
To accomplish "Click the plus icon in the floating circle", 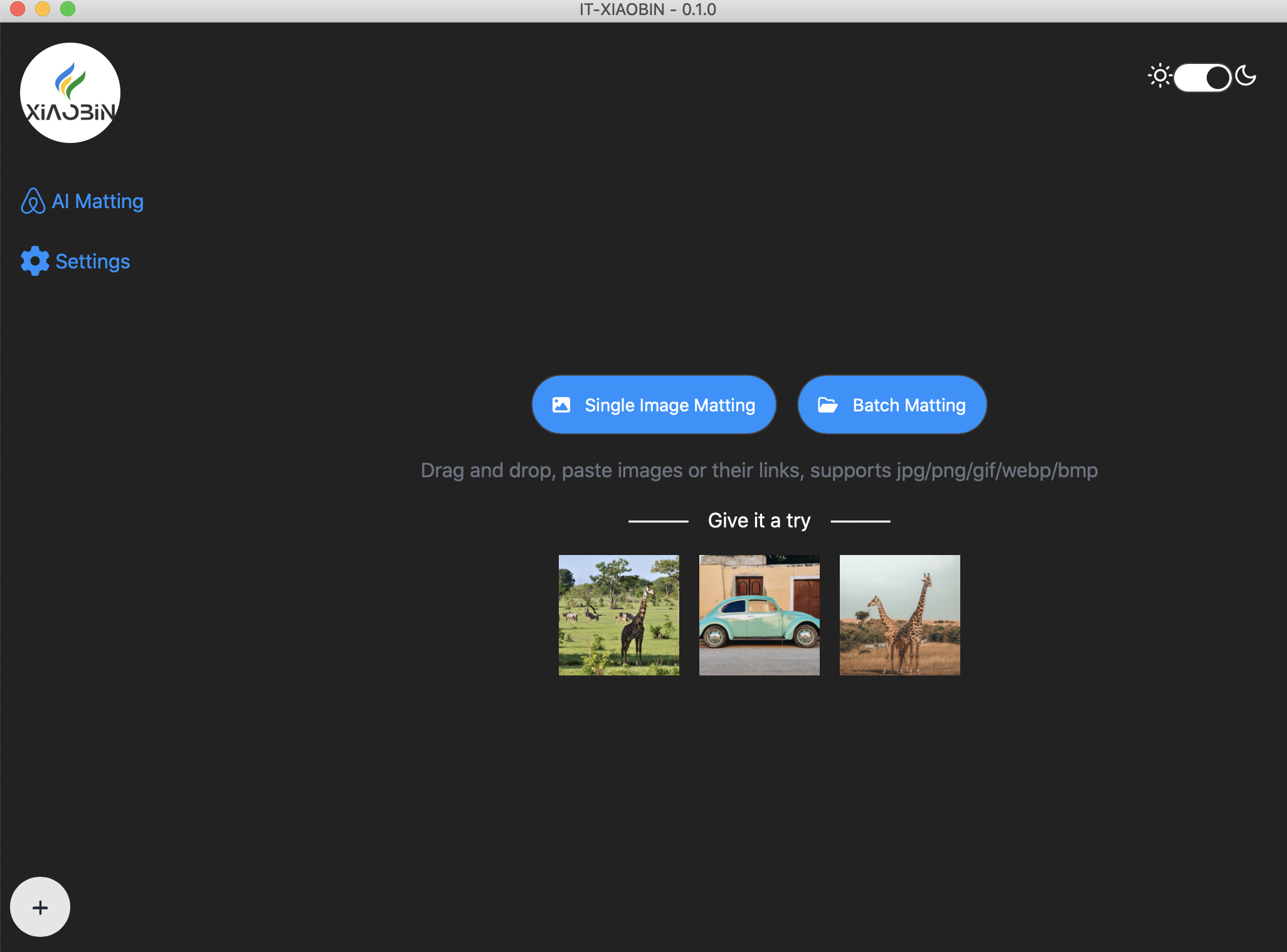I will click(40, 907).
